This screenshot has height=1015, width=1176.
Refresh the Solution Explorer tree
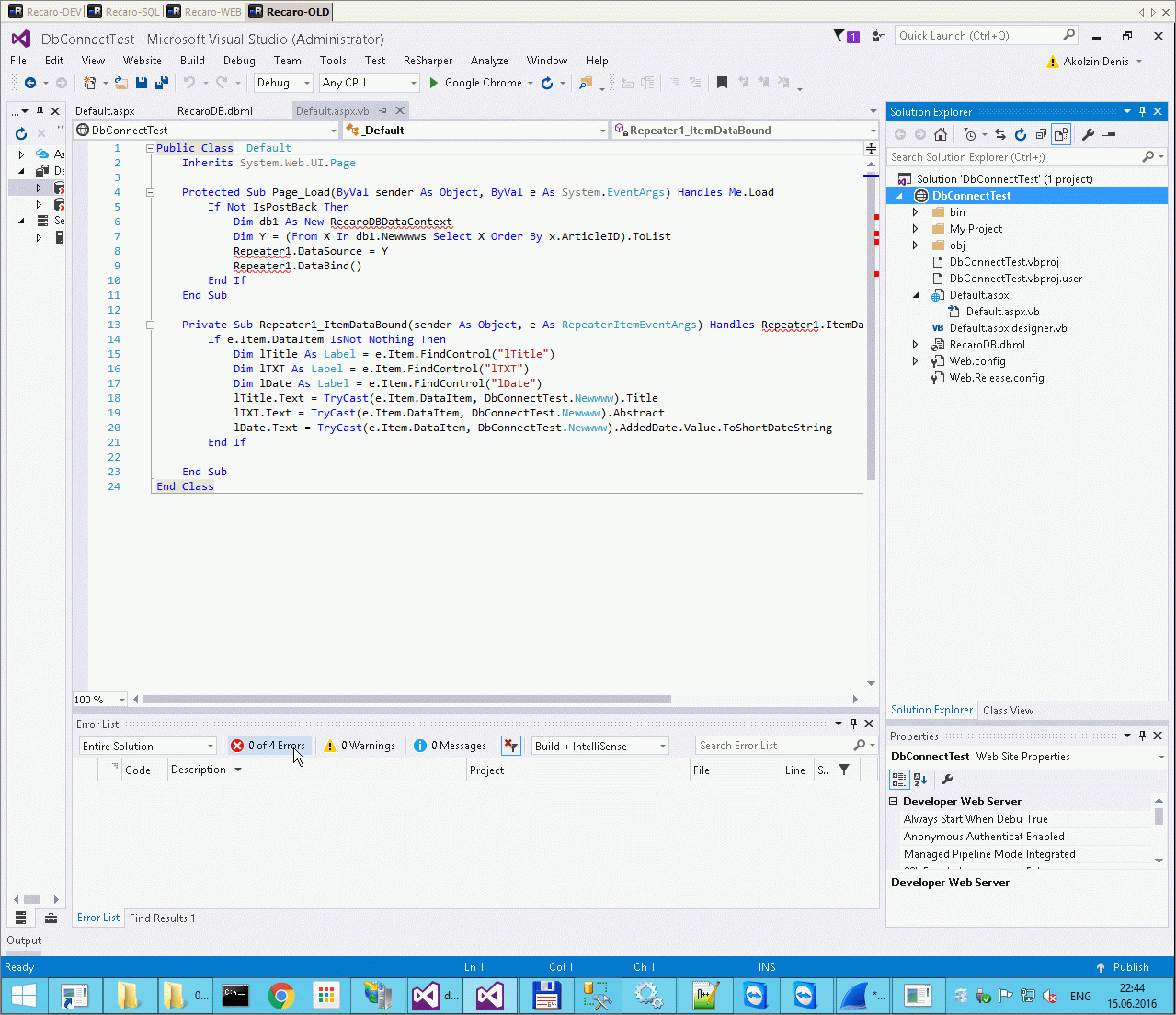click(x=1020, y=134)
